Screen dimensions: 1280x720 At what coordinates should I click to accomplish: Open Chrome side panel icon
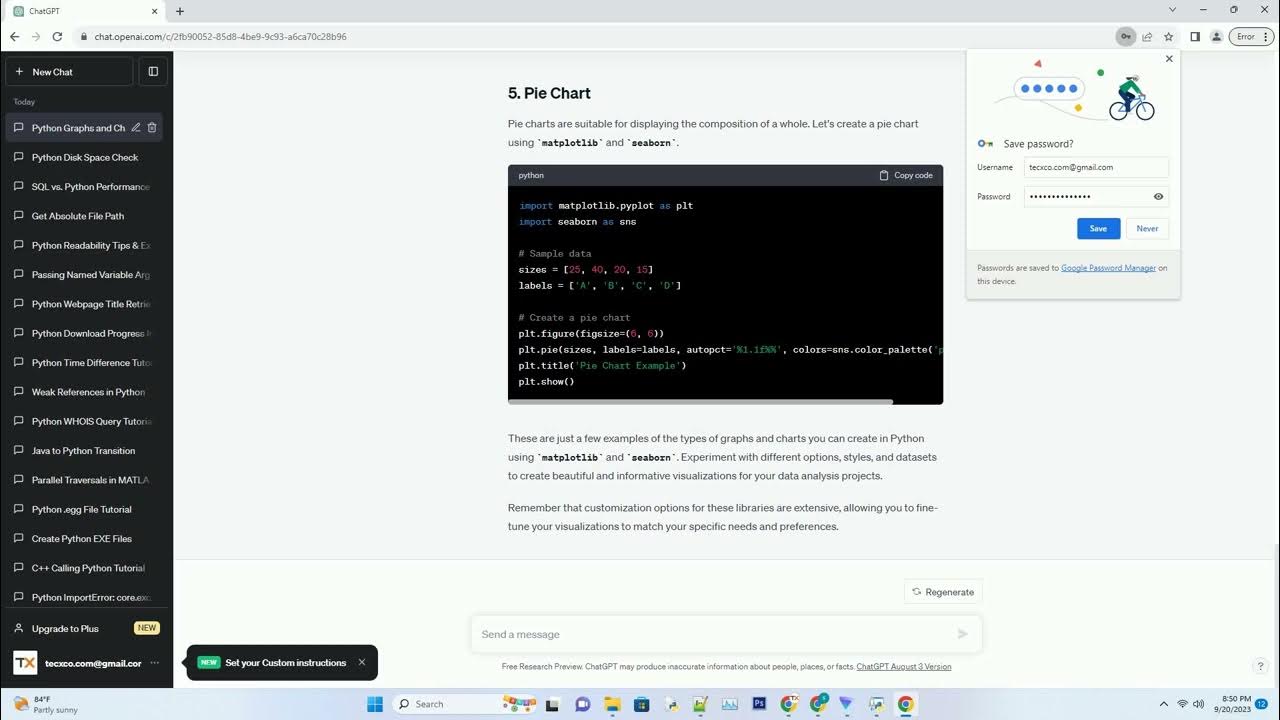point(1195,37)
